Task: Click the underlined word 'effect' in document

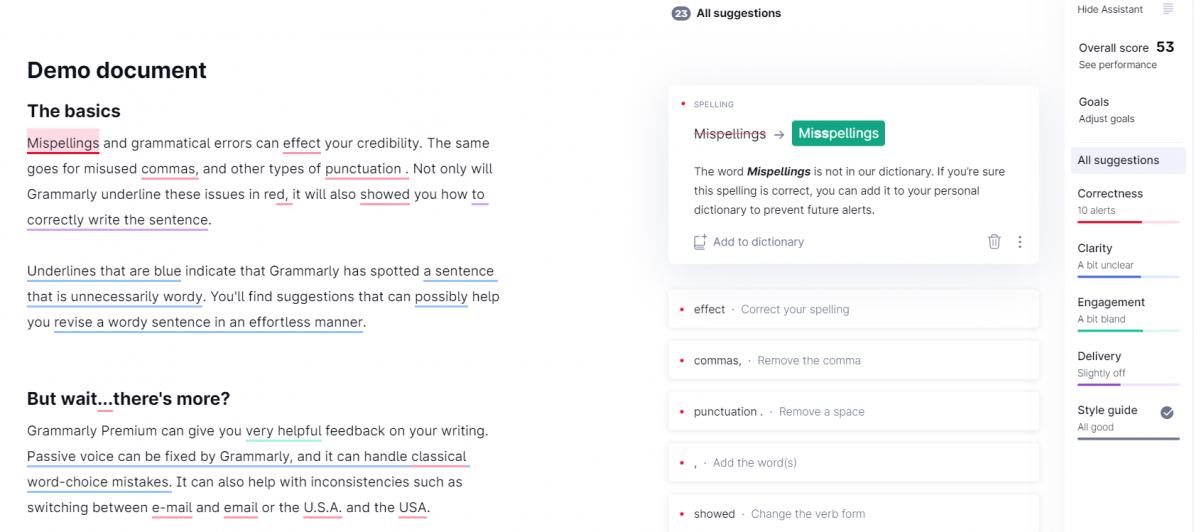Action: [x=302, y=143]
